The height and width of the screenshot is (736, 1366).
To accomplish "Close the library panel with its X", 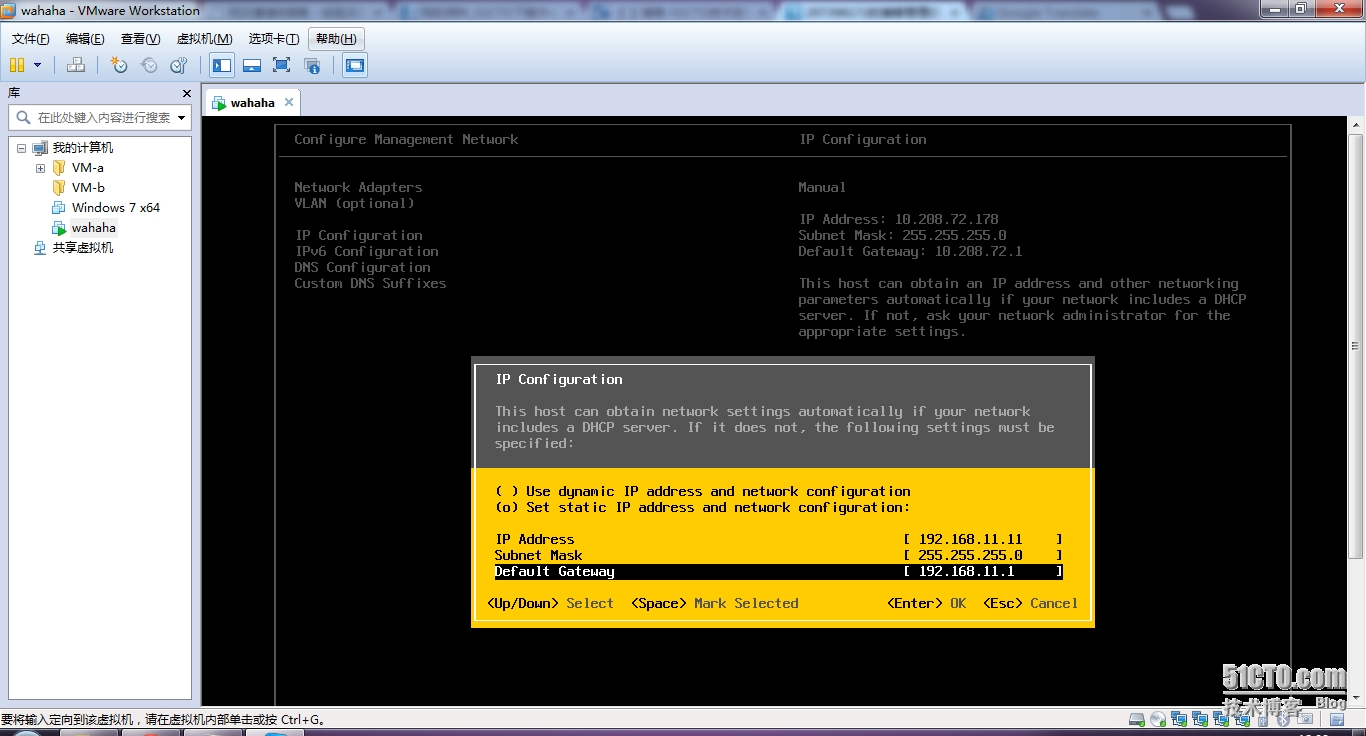I will (187, 93).
